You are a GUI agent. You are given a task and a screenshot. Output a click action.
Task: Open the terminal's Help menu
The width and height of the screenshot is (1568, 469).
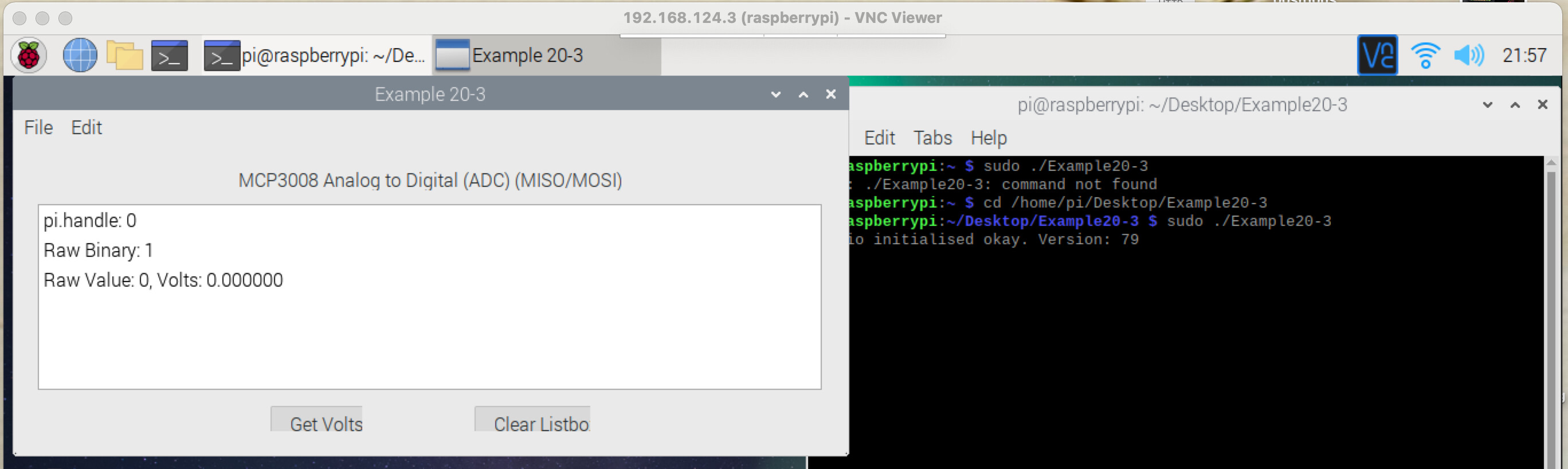pyautogui.click(x=989, y=138)
